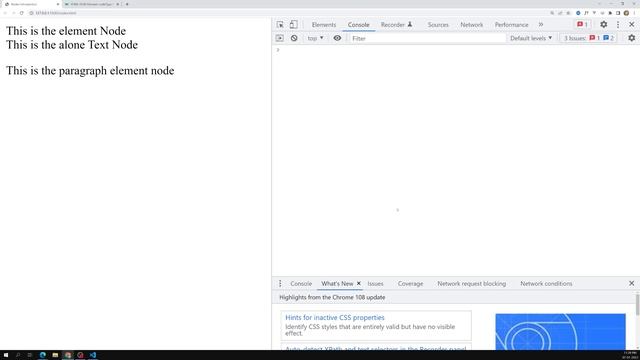Select the What's New drawer tab
The height and width of the screenshot is (360, 640).
(x=337, y=283)
